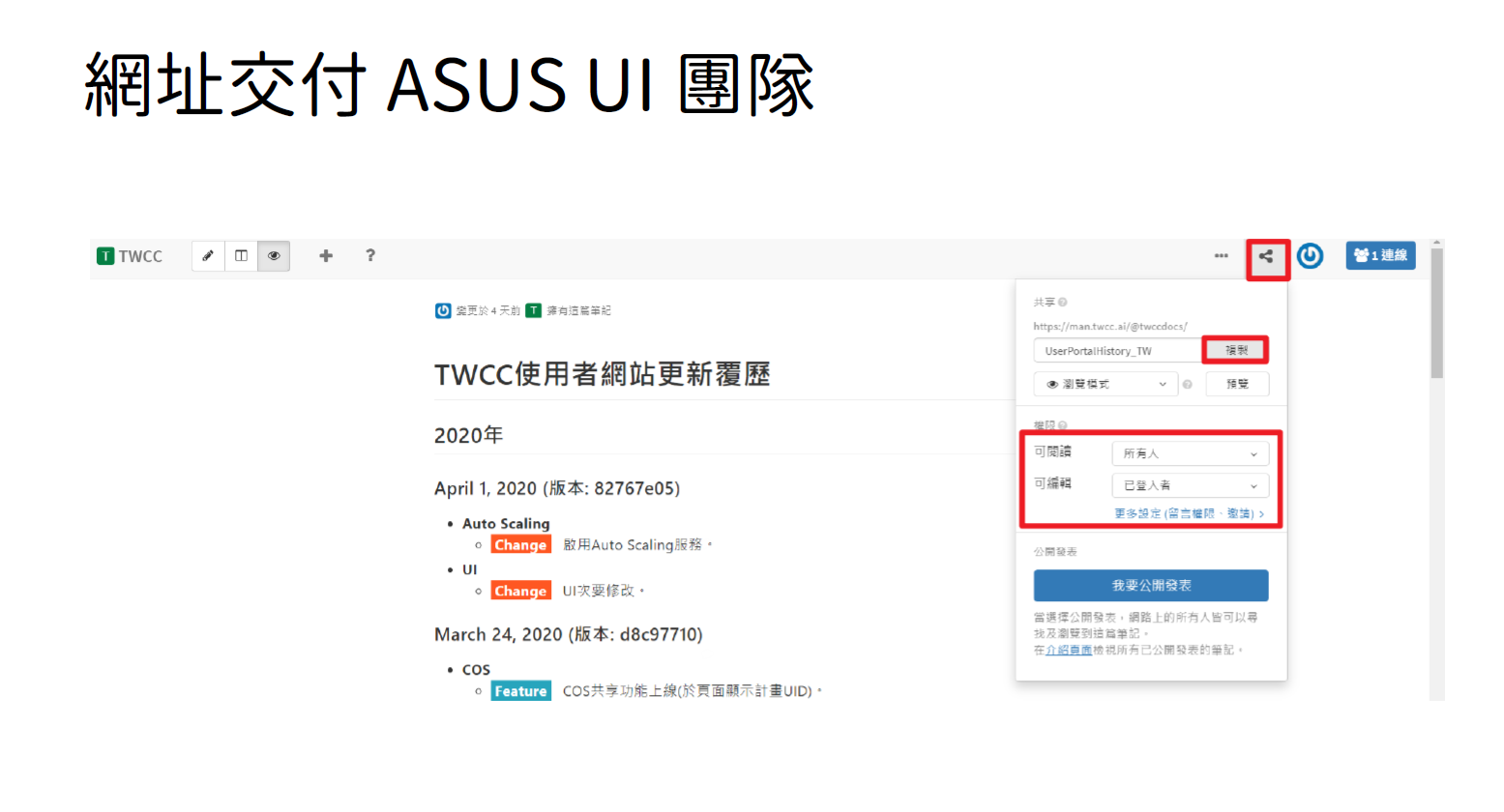Open the 瀏覽模式 share mode dropdown
1504x812 pixels.
click(1106, 385)
